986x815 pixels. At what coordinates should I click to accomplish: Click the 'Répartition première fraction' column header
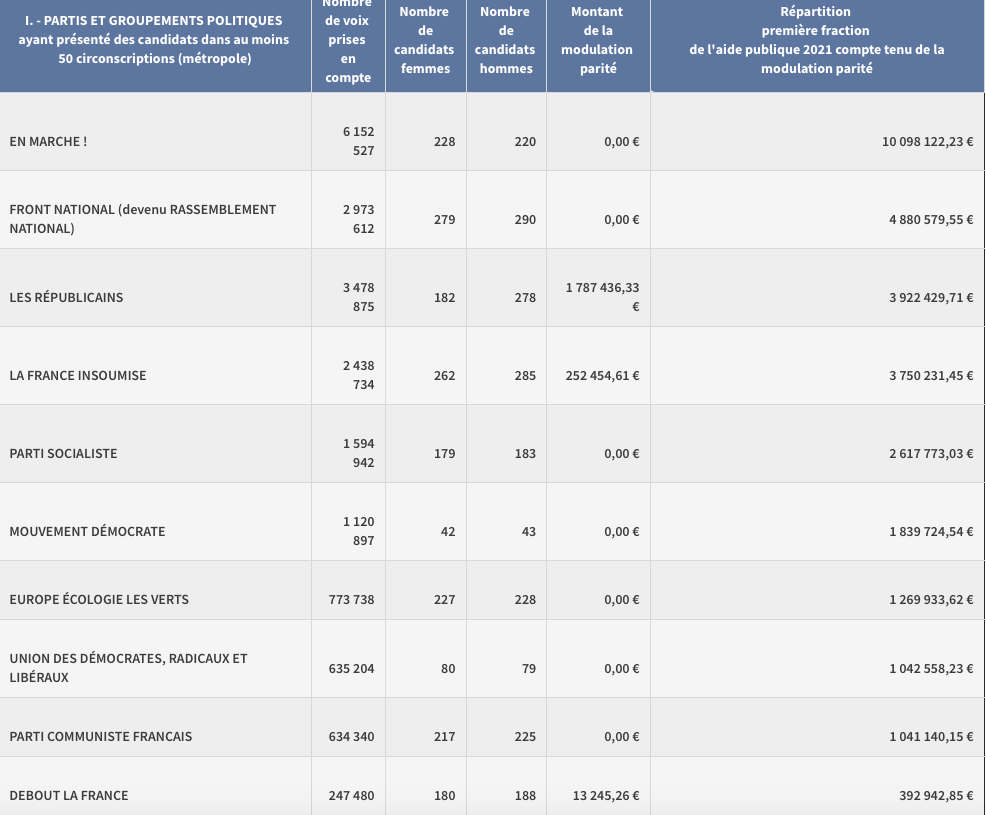tap(816, 40)
